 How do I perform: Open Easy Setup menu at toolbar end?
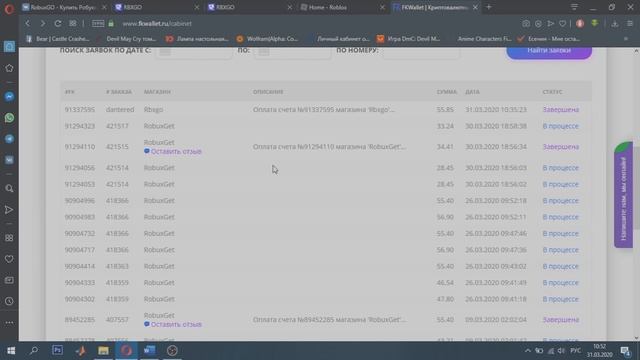click(630, 24)
